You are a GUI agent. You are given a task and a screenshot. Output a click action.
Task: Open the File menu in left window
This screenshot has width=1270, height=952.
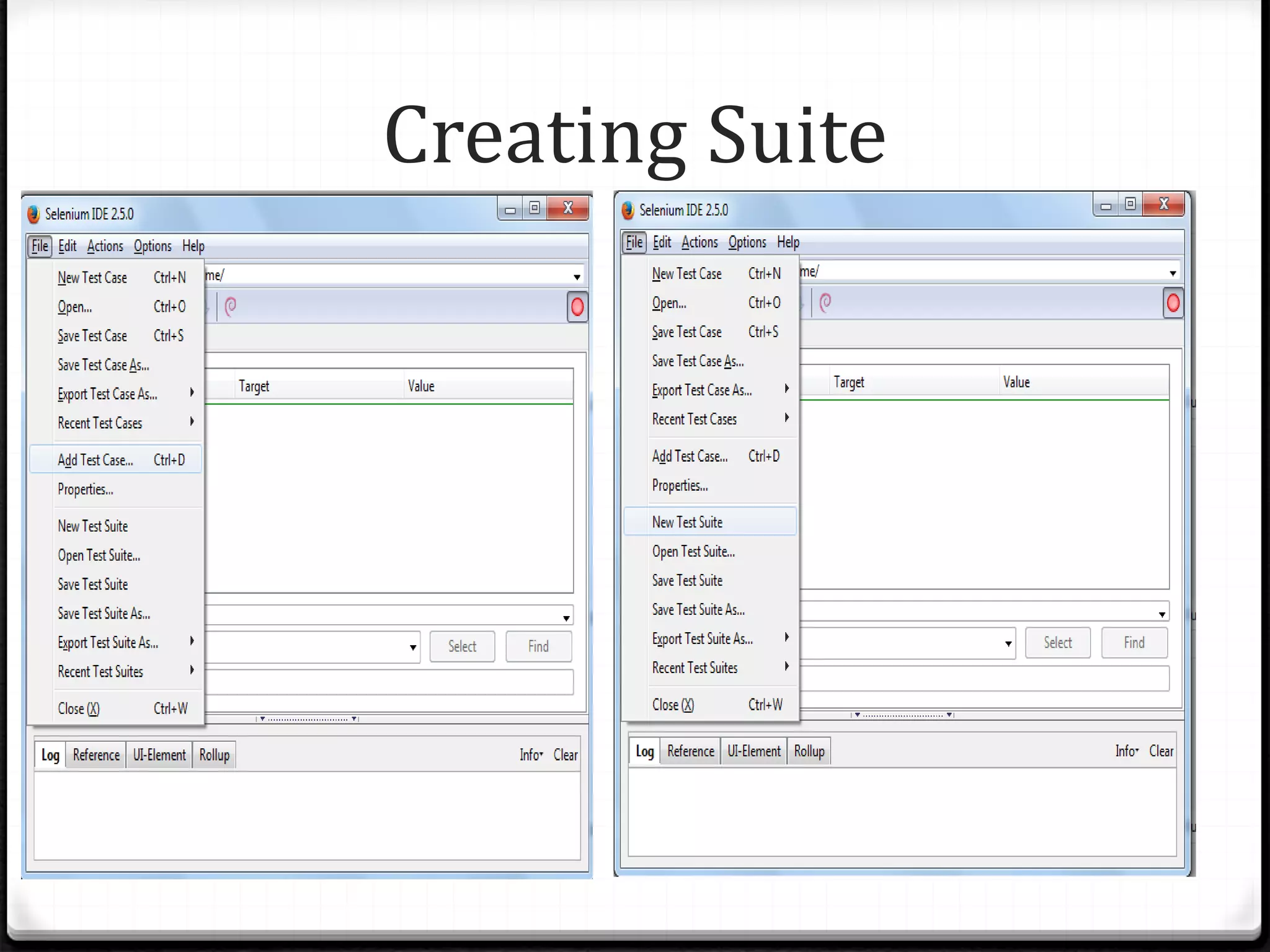[40, 246]
